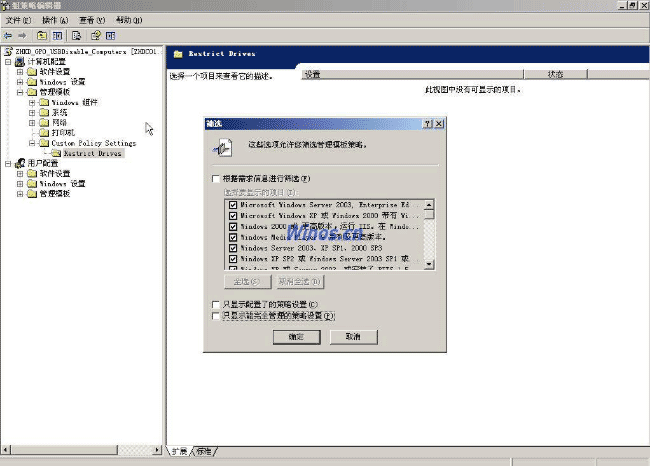The image size is (650, 467).
Task: Click the GPO root policy icon in tree
Action: click(x=8, y=51)
